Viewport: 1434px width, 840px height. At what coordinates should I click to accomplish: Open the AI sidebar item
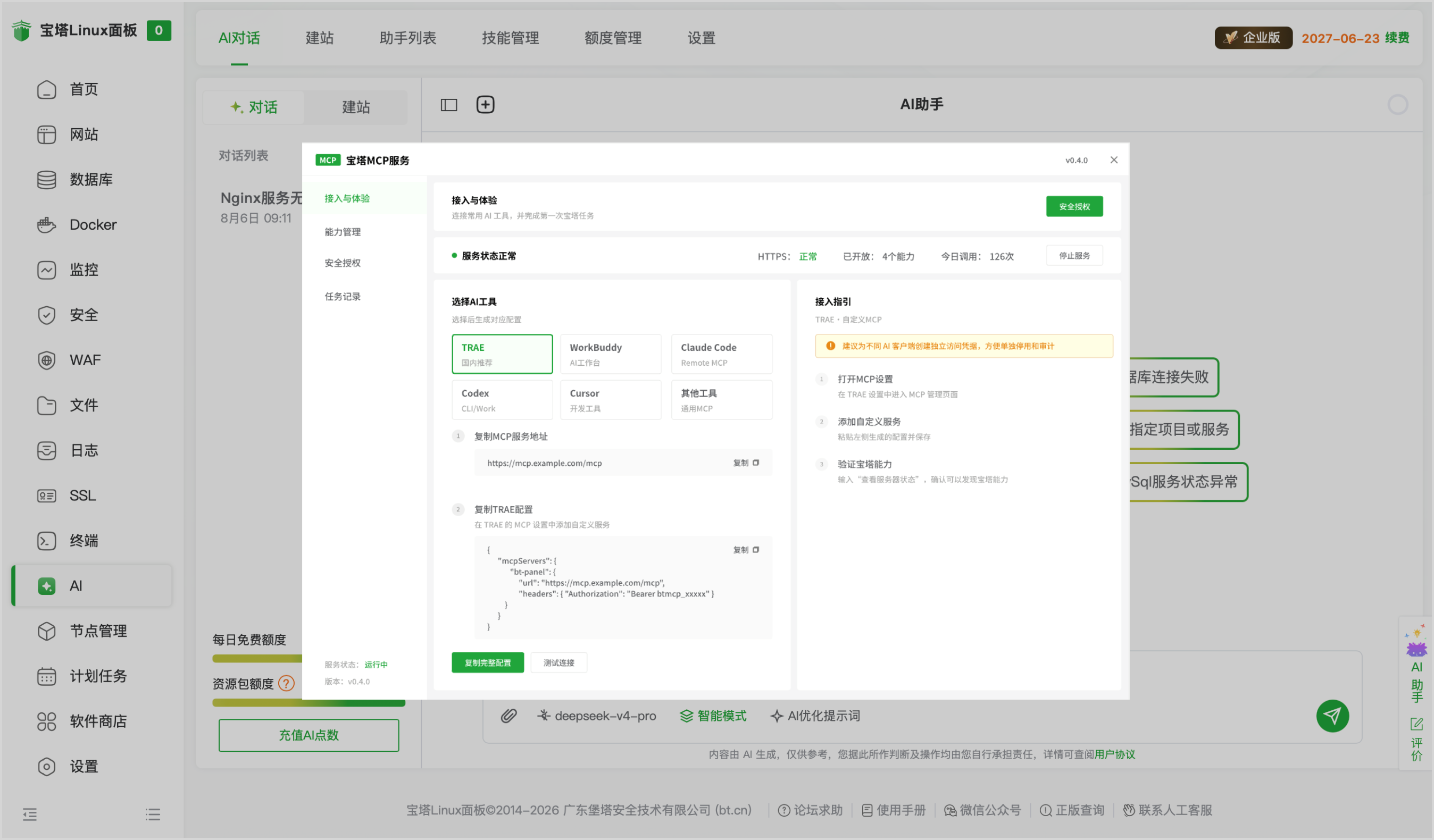point(91,586)
